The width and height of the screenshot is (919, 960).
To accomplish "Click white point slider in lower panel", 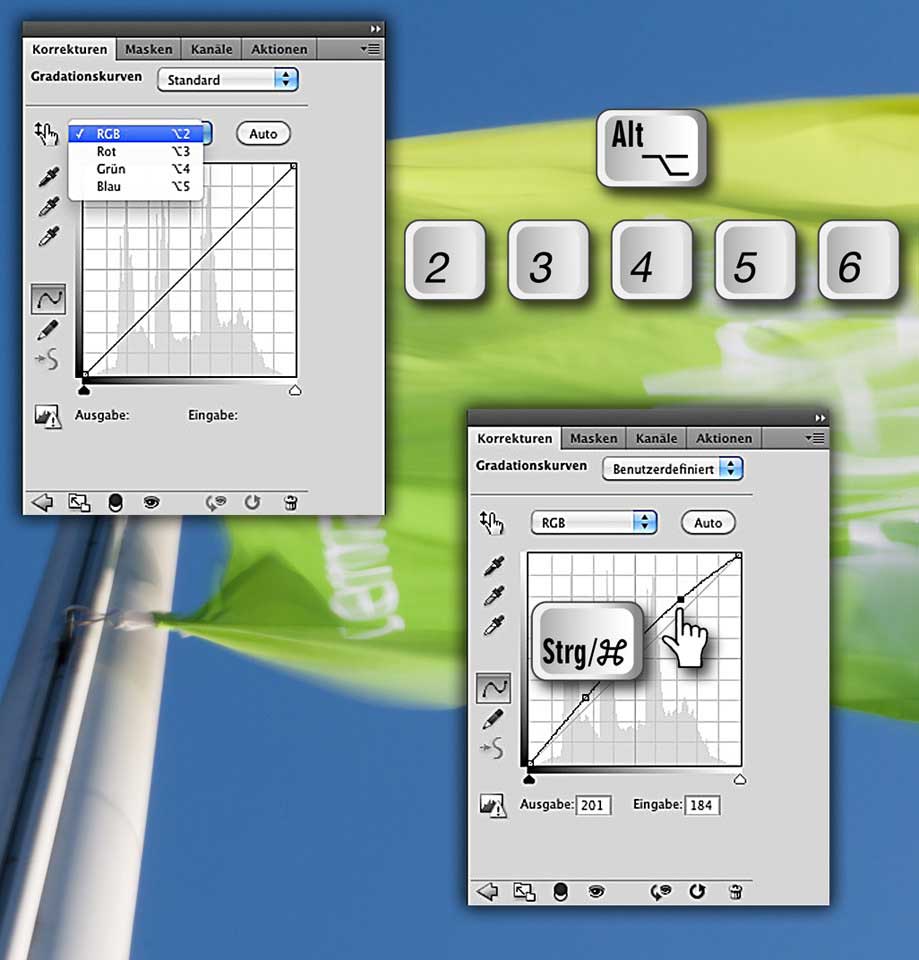I will coord(740,779).
